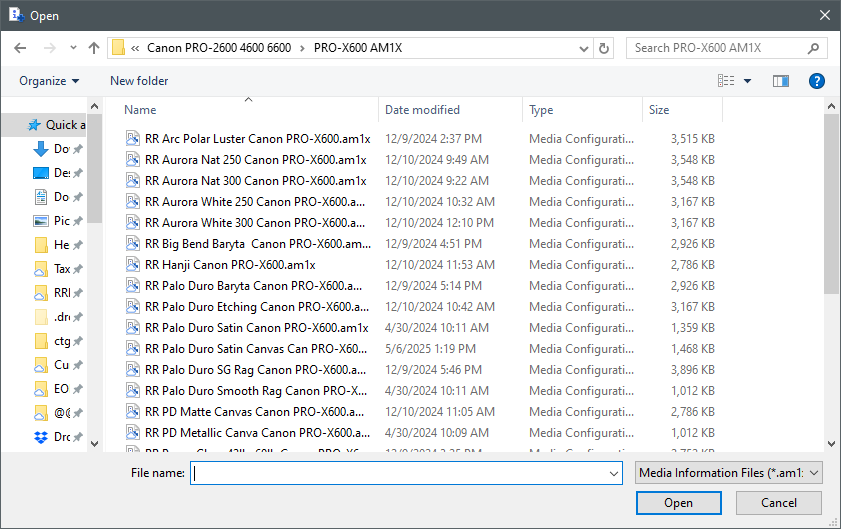Open Downloads in Quick access sidebar
The image size is (841, 529).
click(x=42, y=149)
